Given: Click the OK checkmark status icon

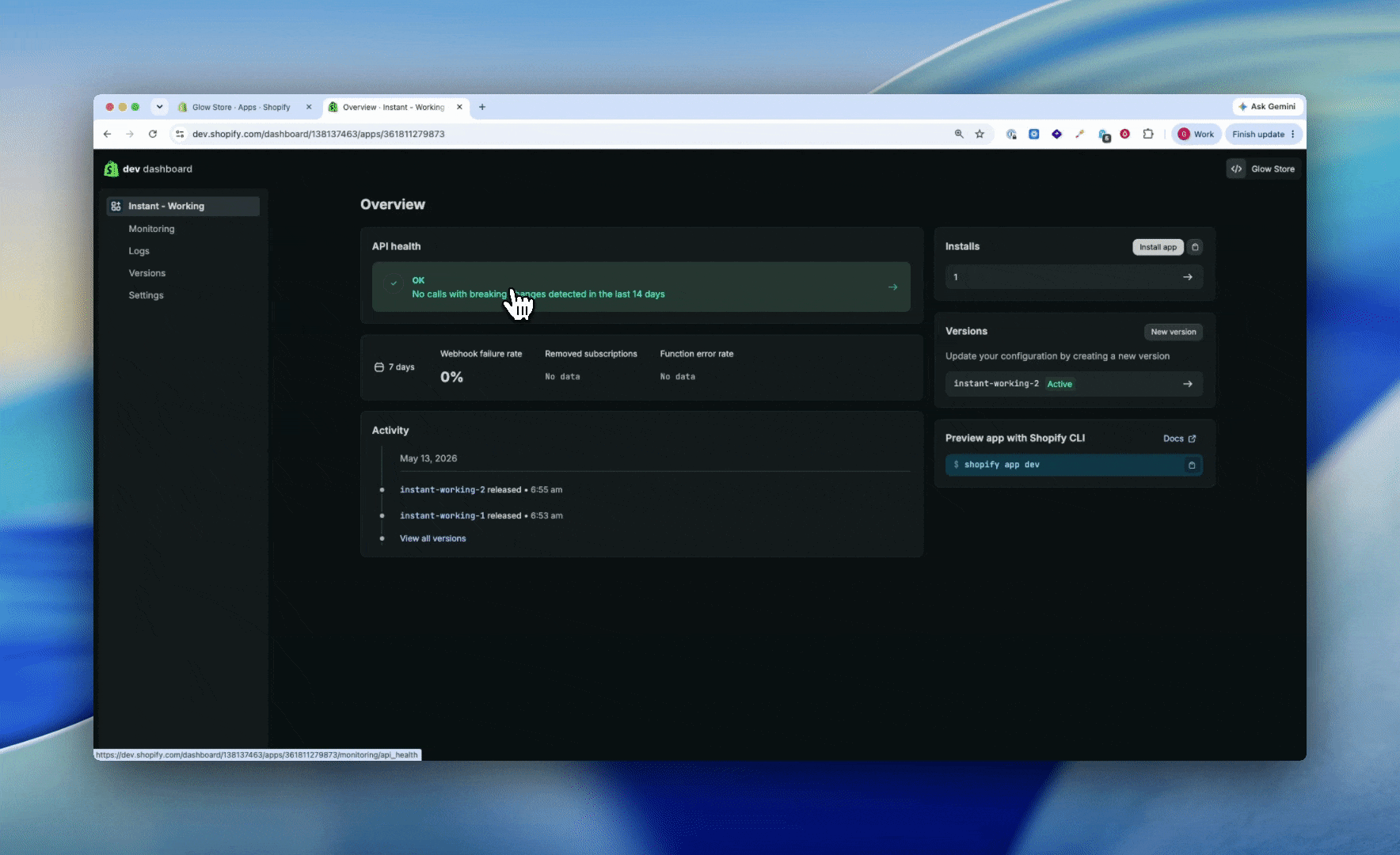Looking at the screenshot, I should pos(394,283).
